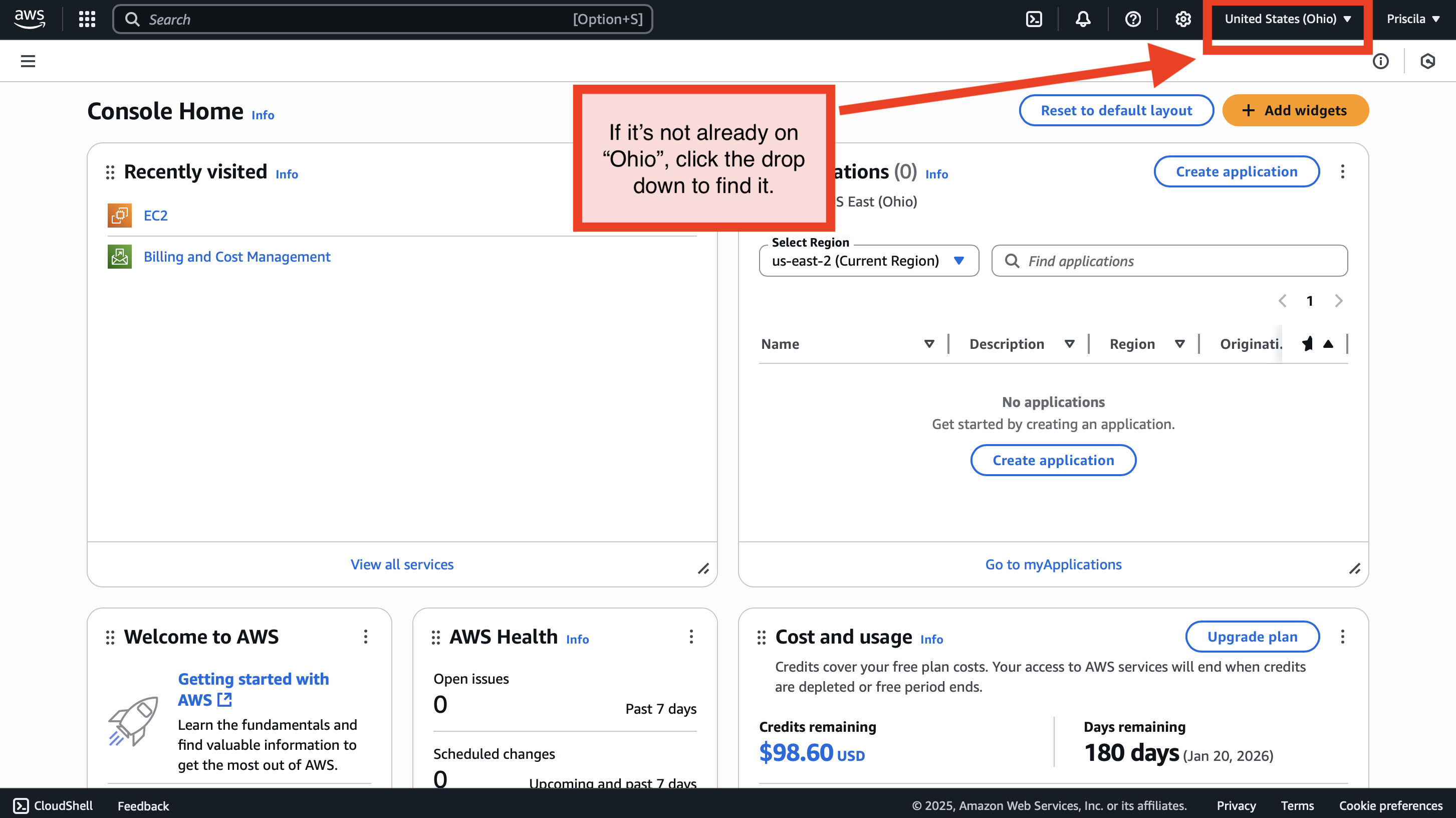Grab the AWS Health widget drag handle
The width and height of the screenshot is (1456, 818).
click(x=436, y=638)
